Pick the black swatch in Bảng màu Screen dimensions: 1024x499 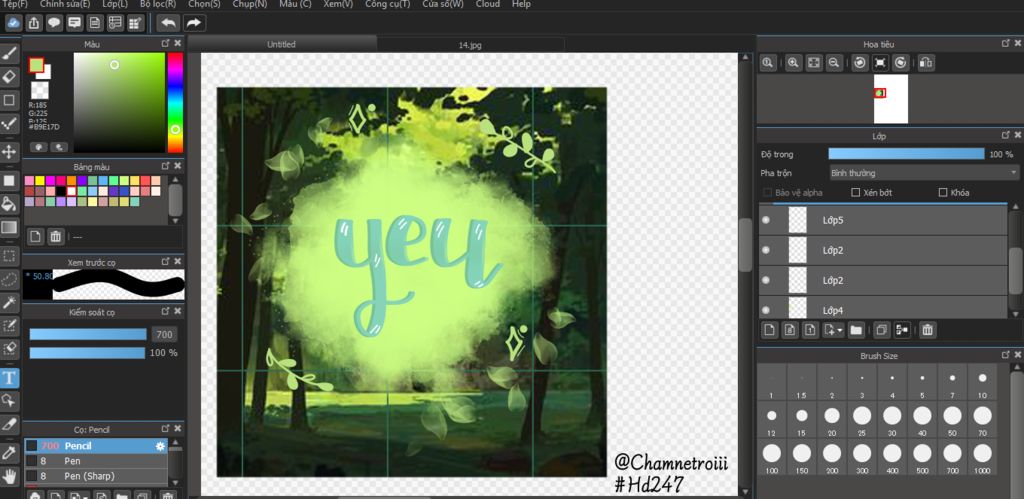(x=60, y=191)
